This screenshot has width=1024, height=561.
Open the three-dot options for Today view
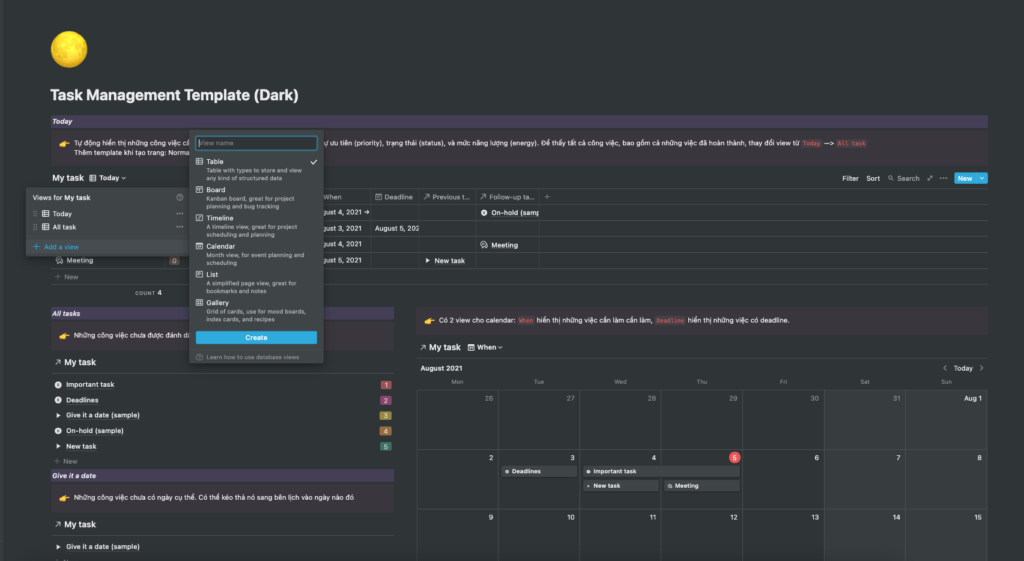pos(180,214)
